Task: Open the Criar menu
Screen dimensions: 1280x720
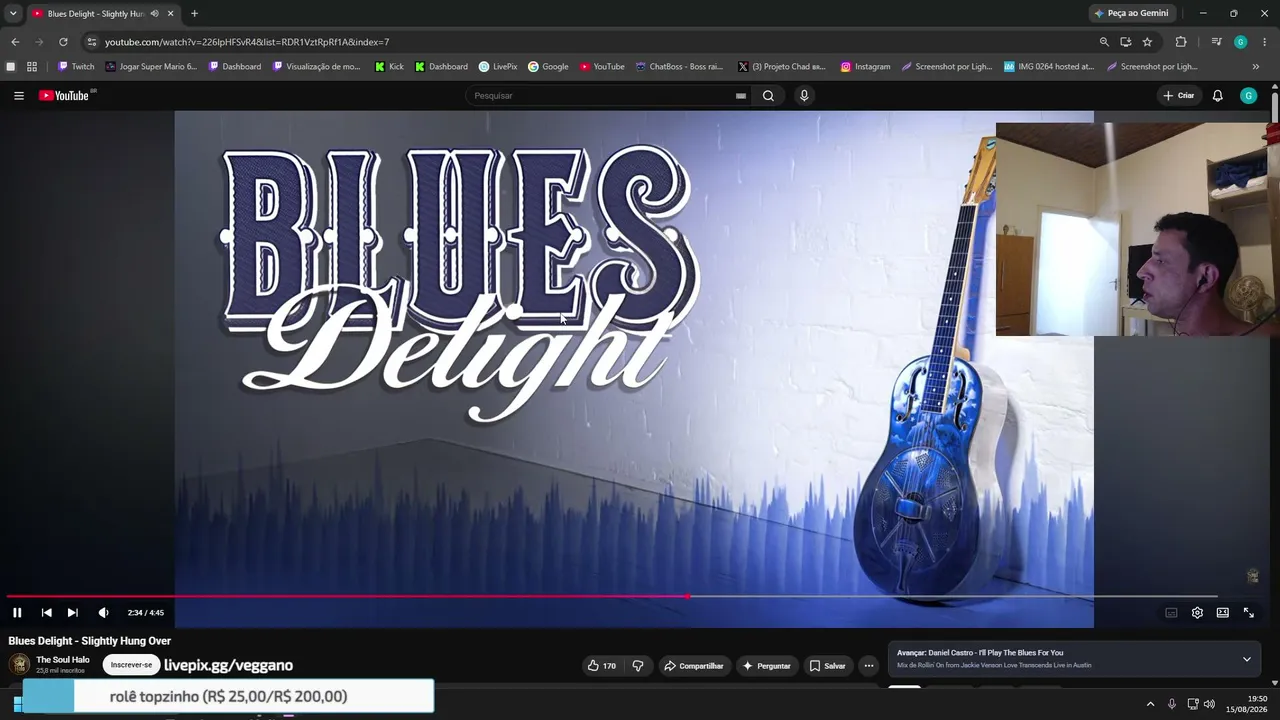Action: [x=1179, y=96]
